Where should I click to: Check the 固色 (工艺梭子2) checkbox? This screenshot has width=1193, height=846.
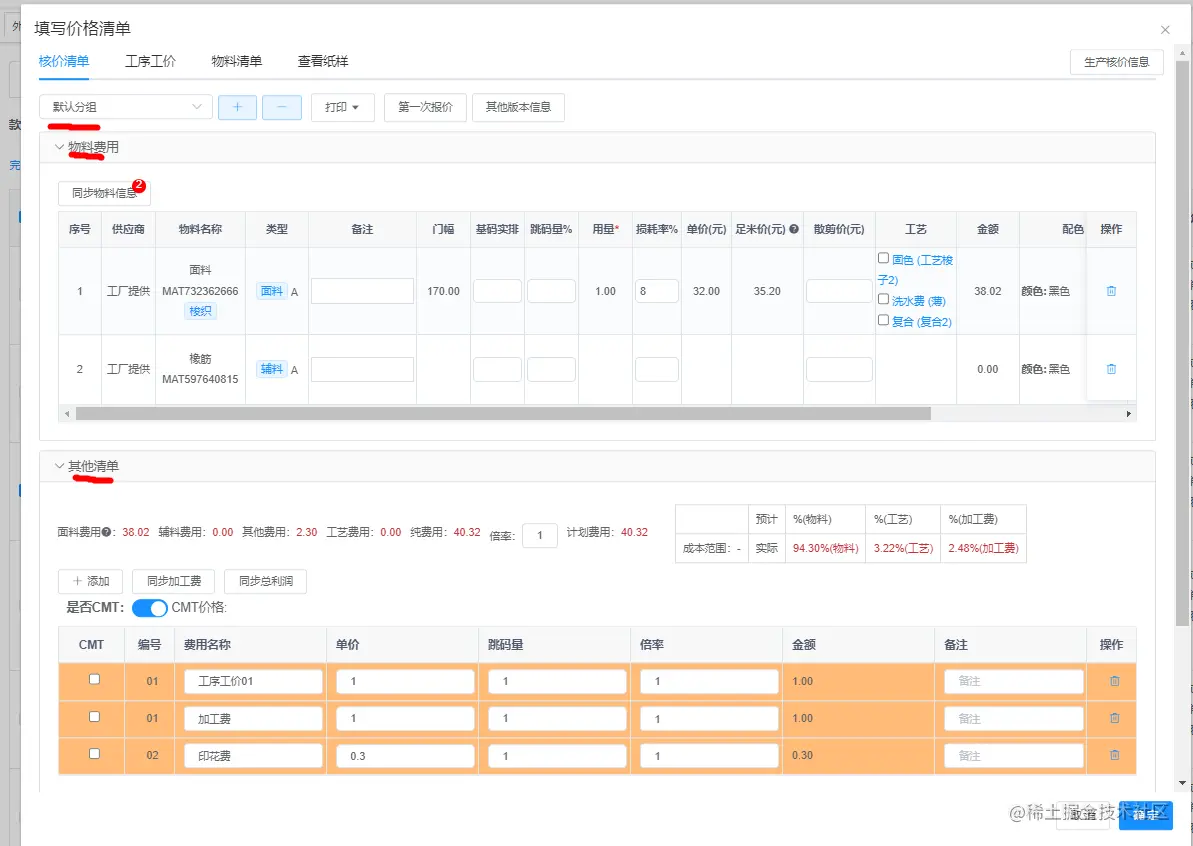pyautogui.click(x=883, y=259)
